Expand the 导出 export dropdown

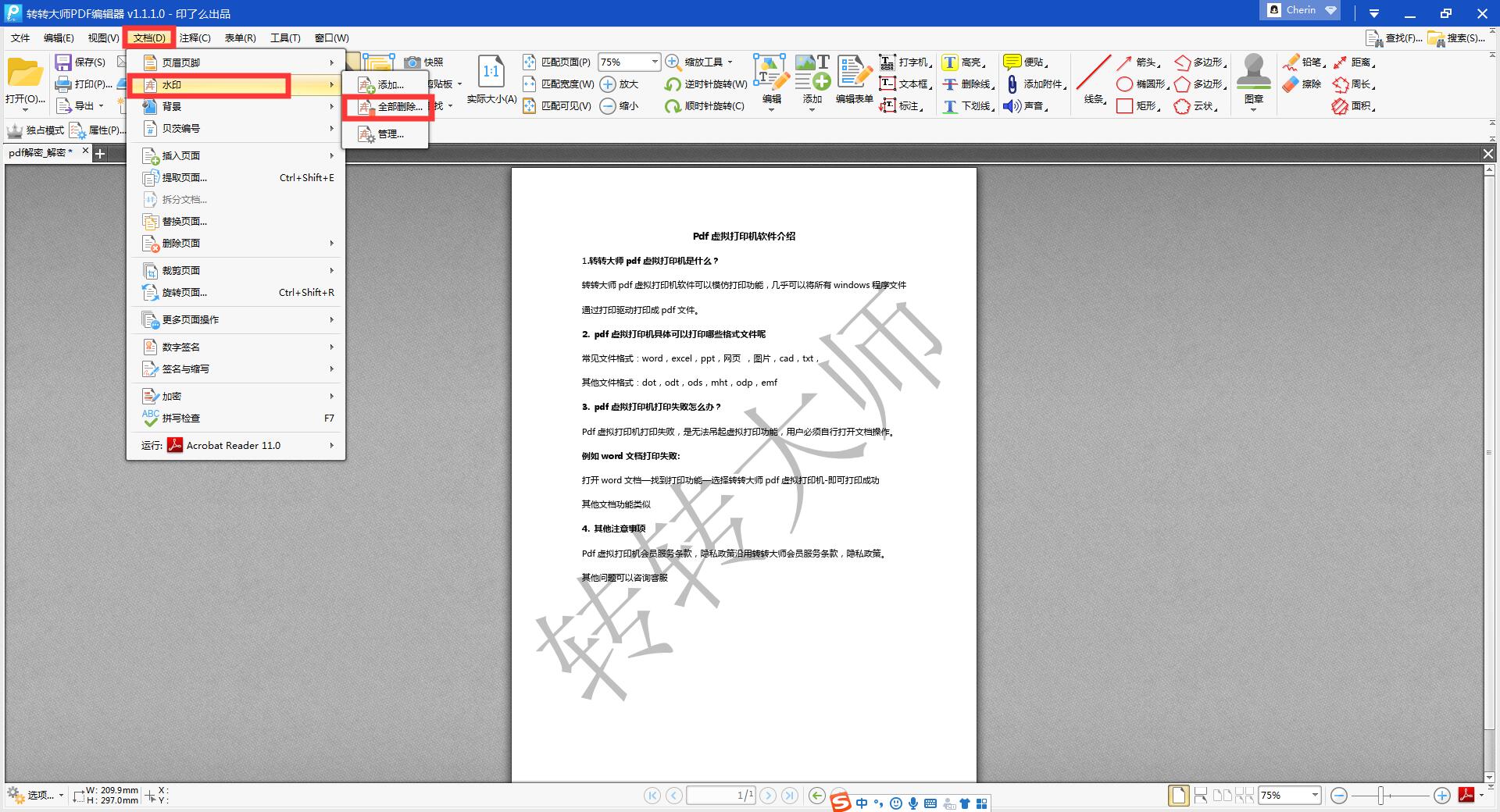(x=101, y=106)
